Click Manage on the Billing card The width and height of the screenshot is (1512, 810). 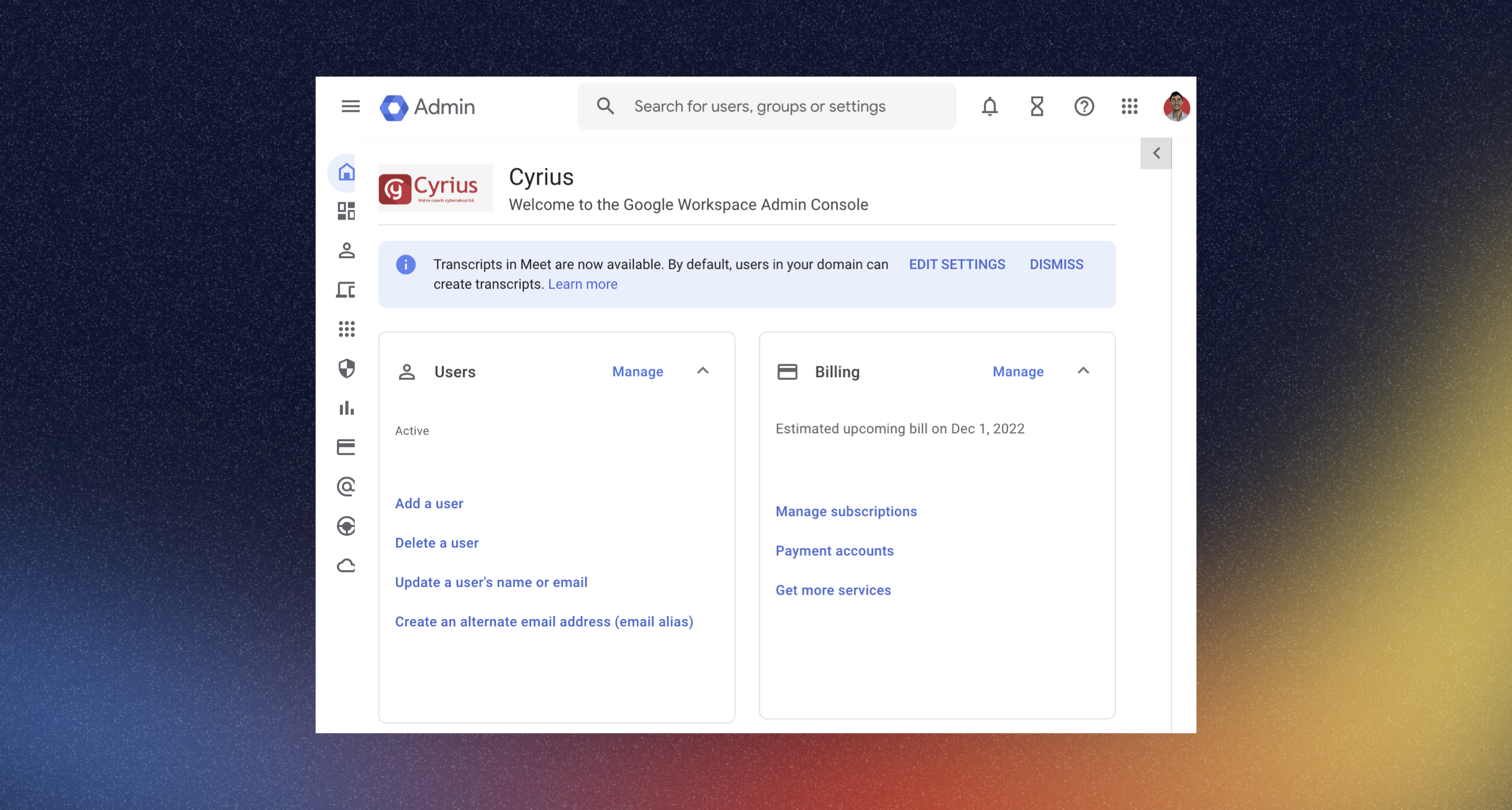coord(1018,371)
